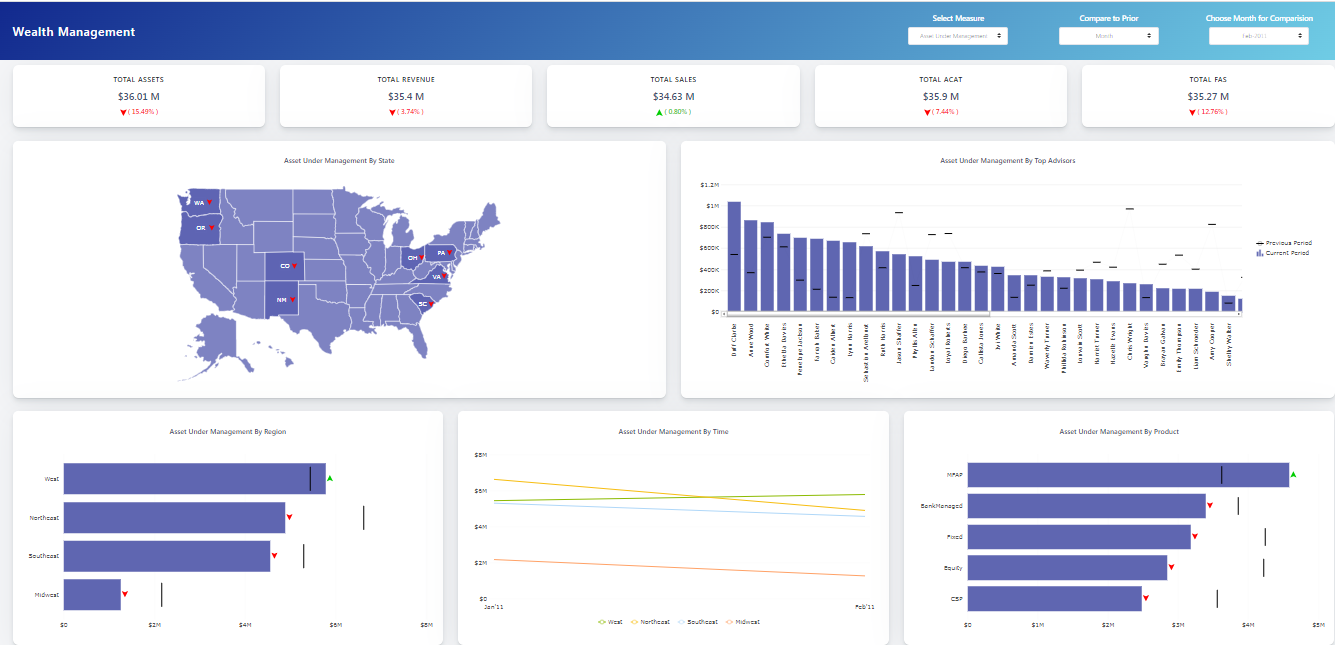This screenshot has height=645, width=1335.
Task: Open Choose Month for Comparison dropdown
Action: click(x=1258, y=36)
